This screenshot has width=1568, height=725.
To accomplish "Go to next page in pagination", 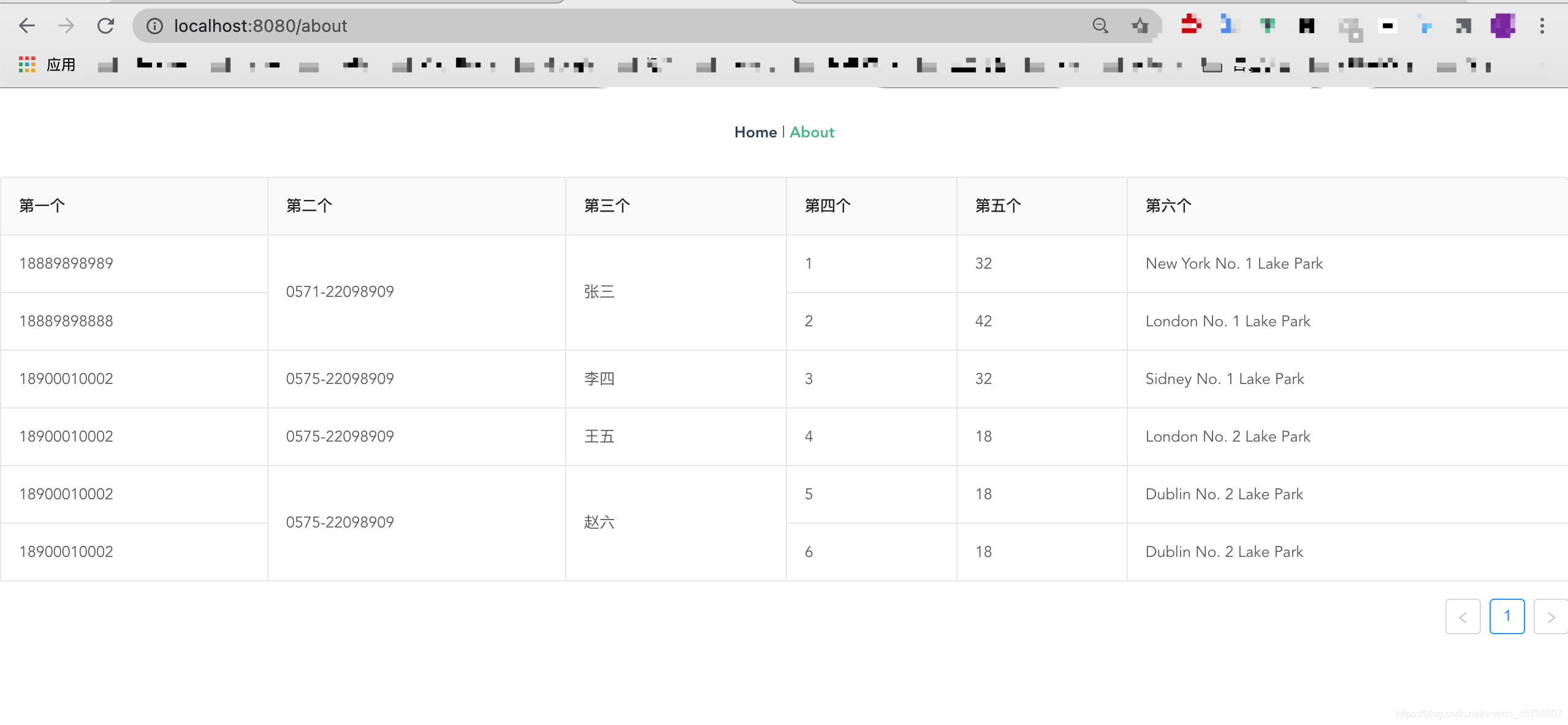I will (1551, 616).
